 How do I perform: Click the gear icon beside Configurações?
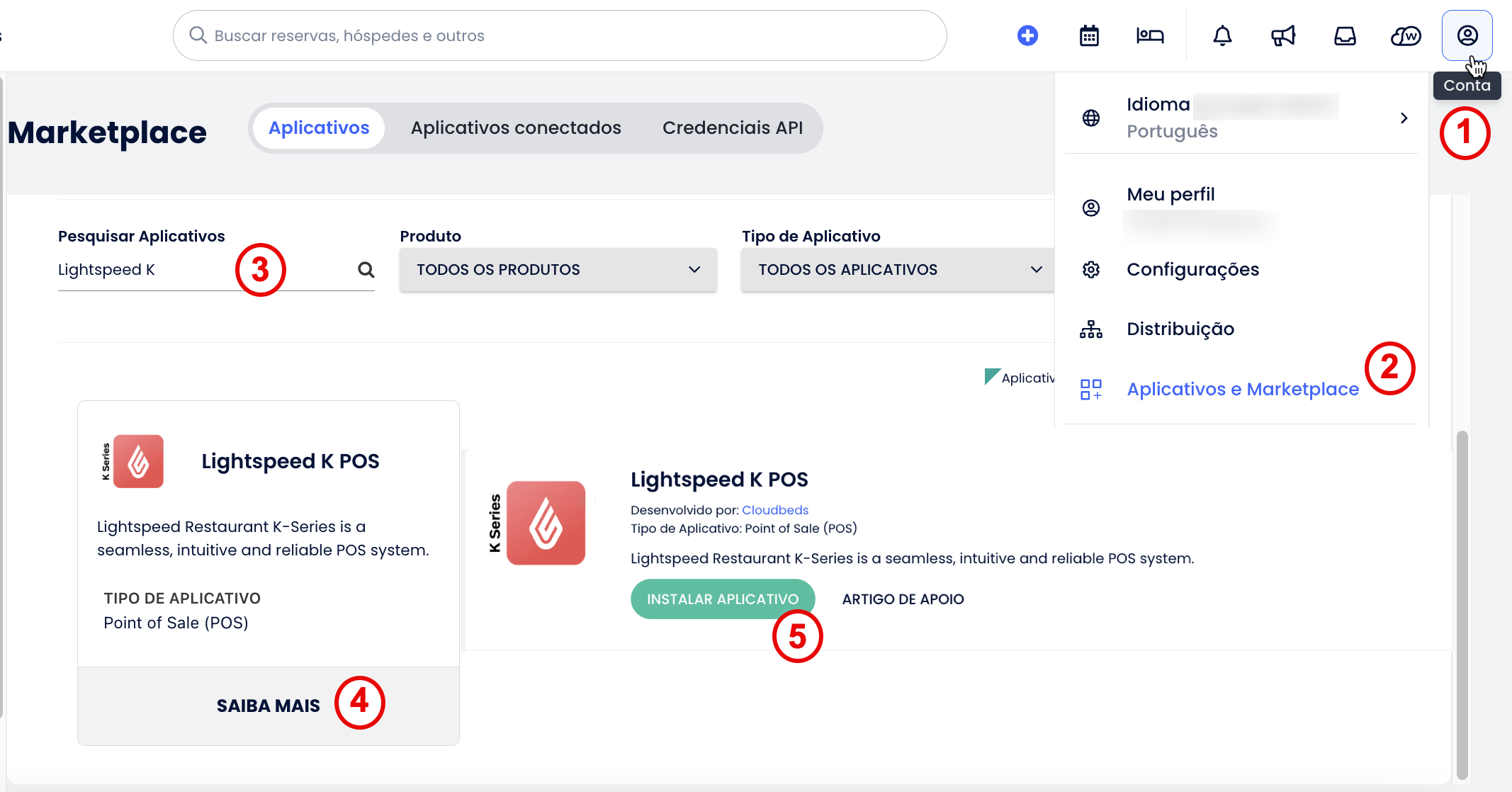(1091, 269)
